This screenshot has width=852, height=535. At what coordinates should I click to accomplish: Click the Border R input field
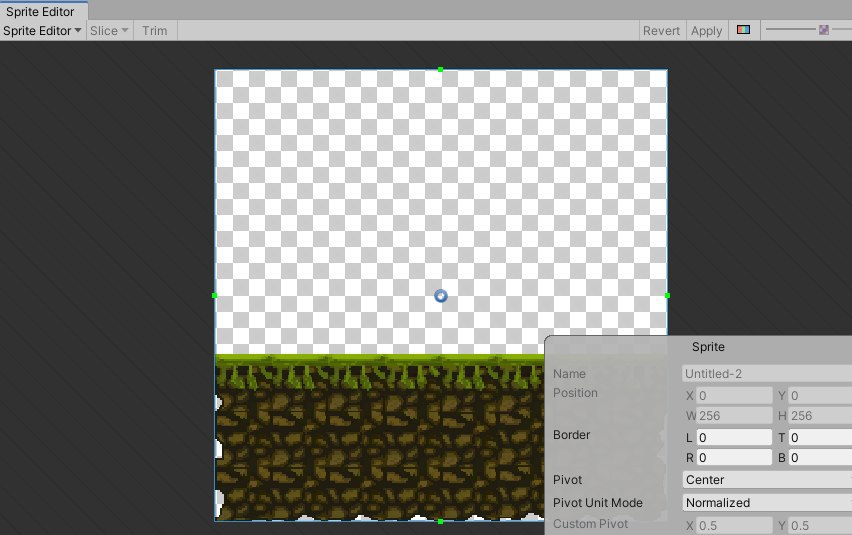click(x=734, y=458)
